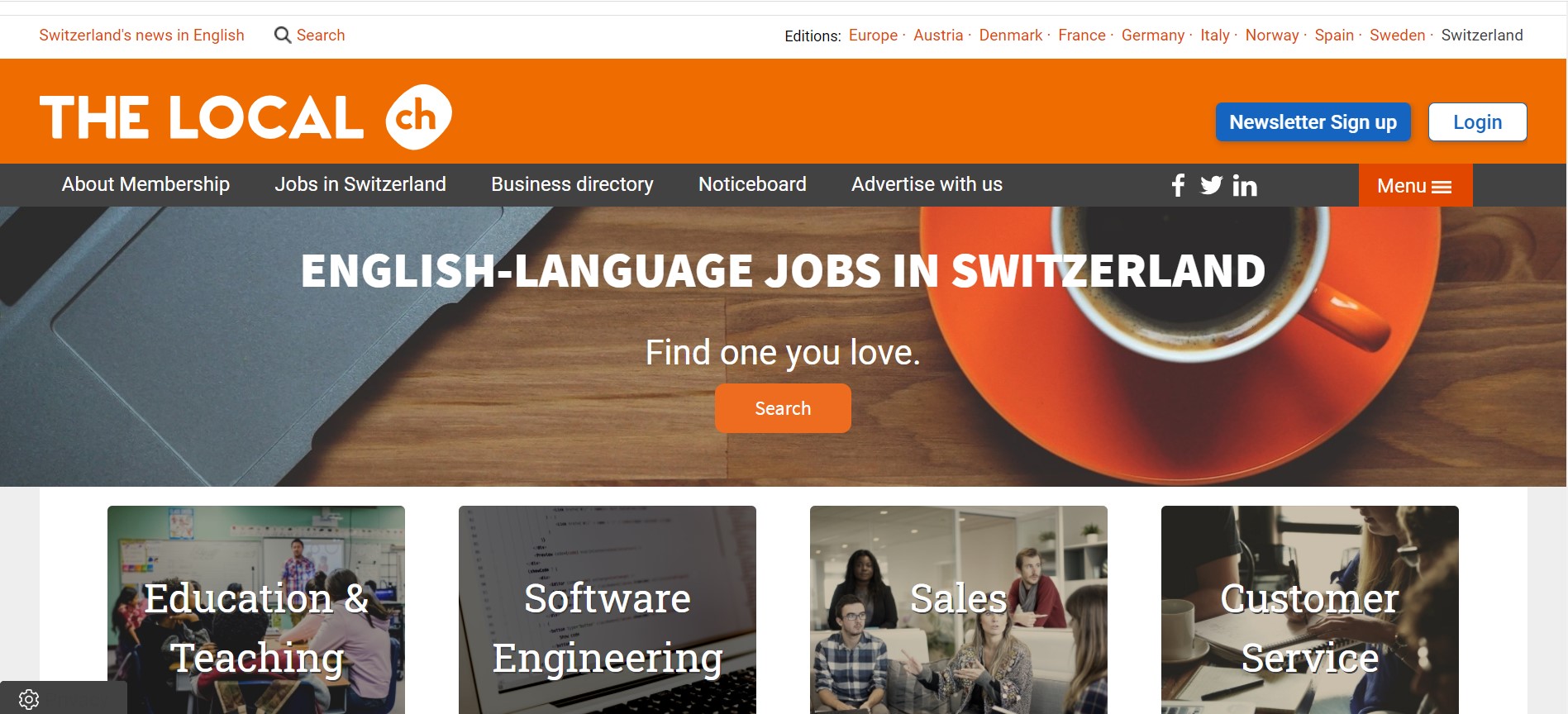Open Advertise with us page

coord(927,184)
